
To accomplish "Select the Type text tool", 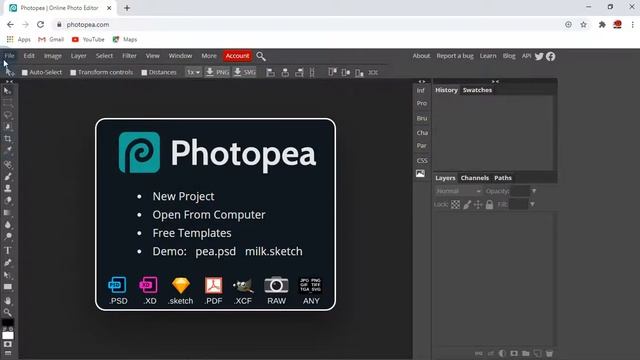I will 7,250.
